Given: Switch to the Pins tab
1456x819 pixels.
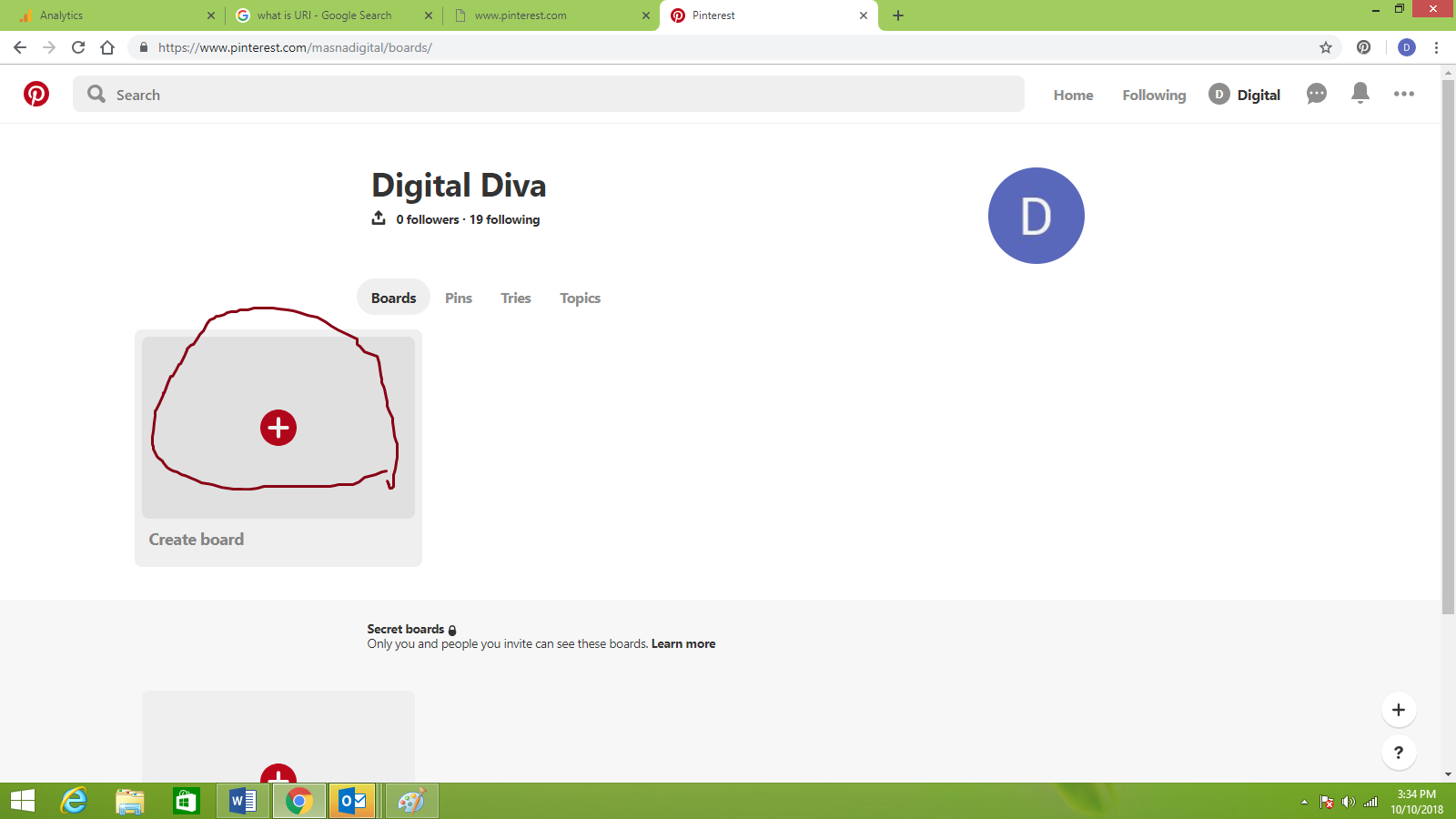Looking at the screenshot, I should click(x=459, y=298).
